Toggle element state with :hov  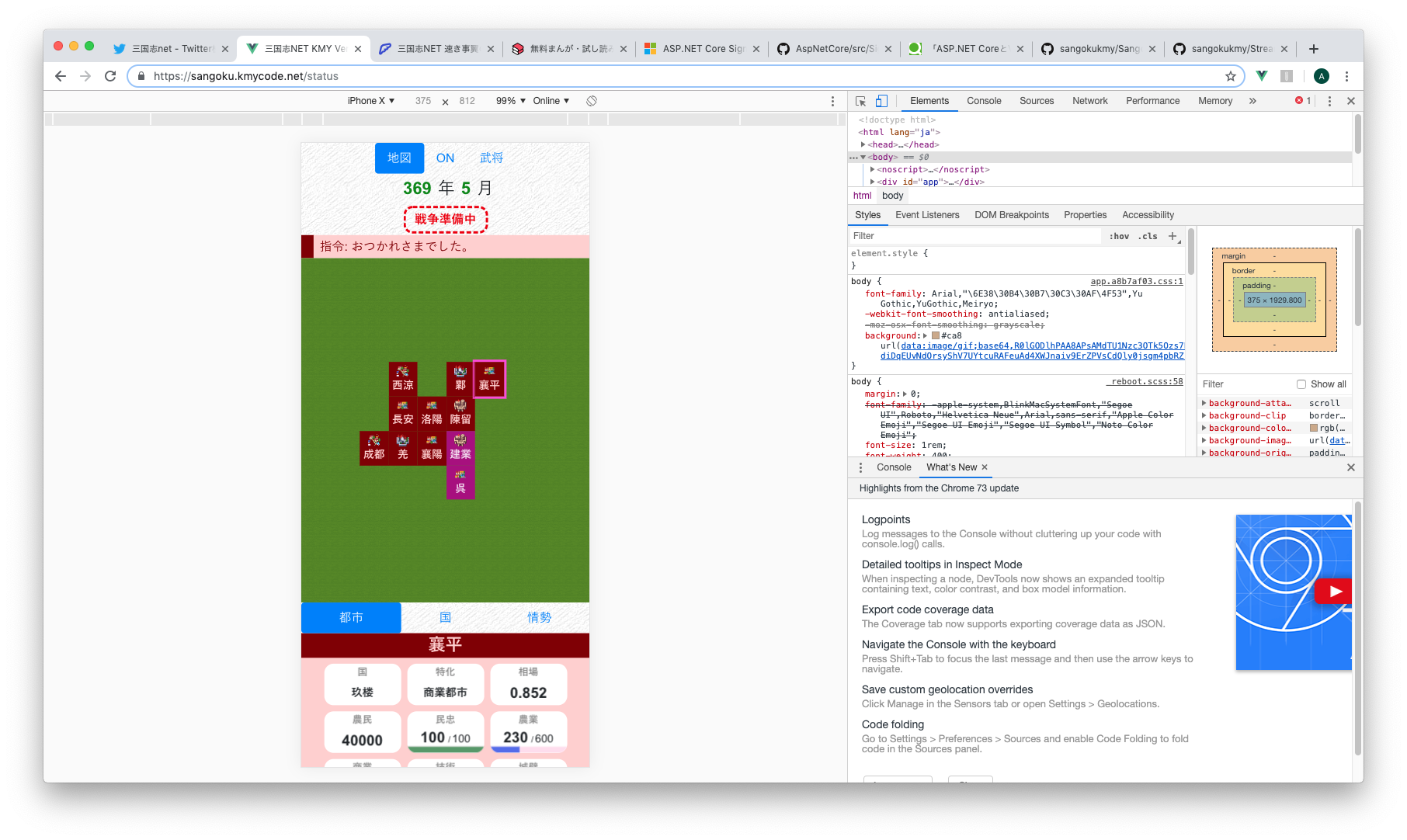point(1119,236)
